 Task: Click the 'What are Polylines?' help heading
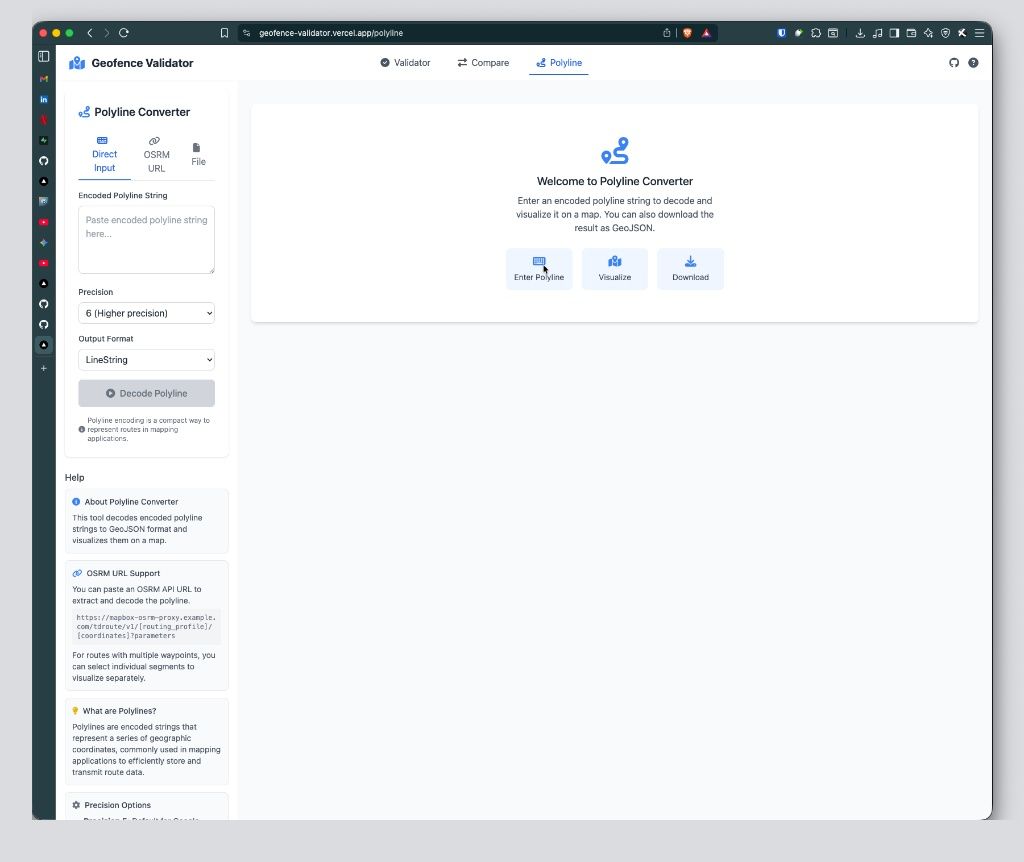pos(119,711)
